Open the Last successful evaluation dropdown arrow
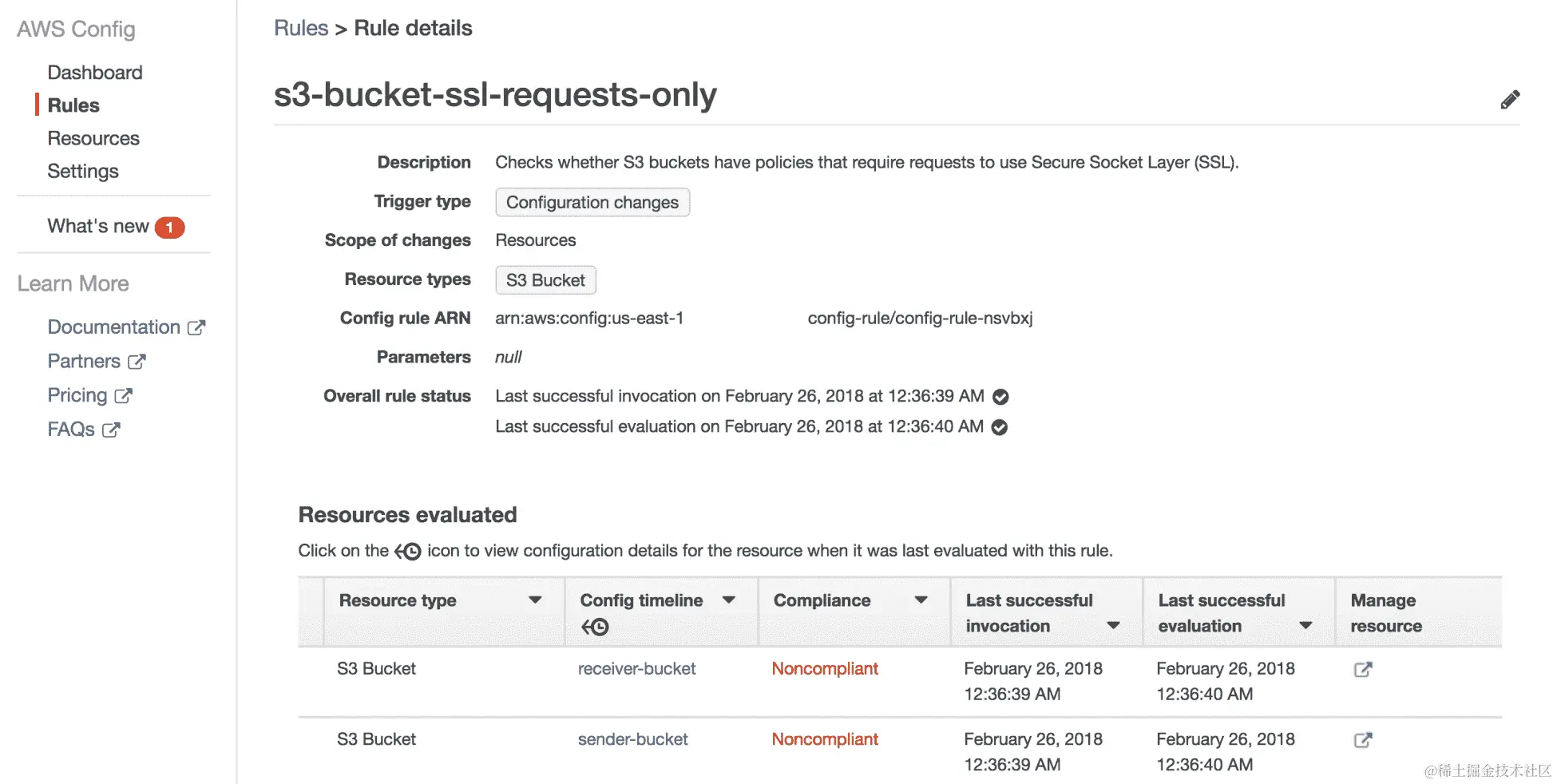 (x=1305, y=626)
